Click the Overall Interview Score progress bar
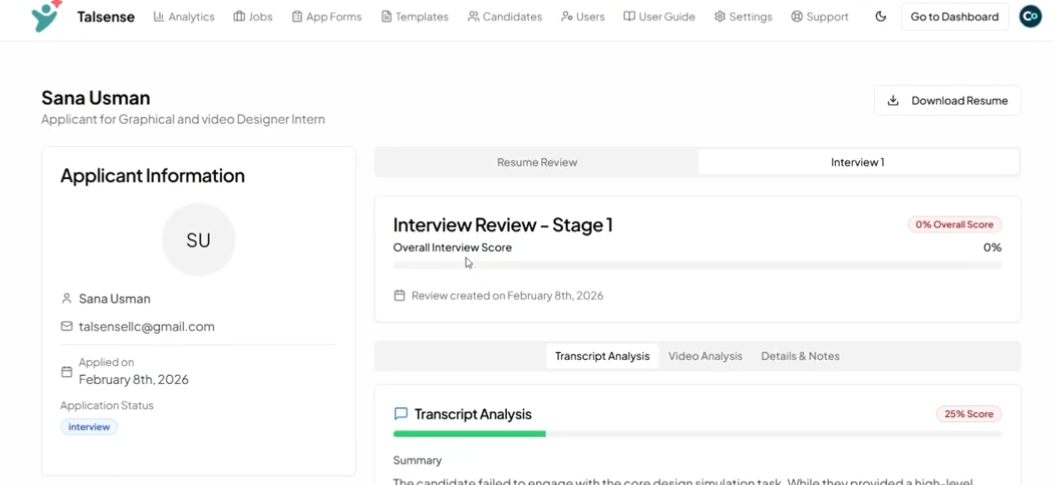Screen dimensions: 1053x485 click(x=697, y=265)
